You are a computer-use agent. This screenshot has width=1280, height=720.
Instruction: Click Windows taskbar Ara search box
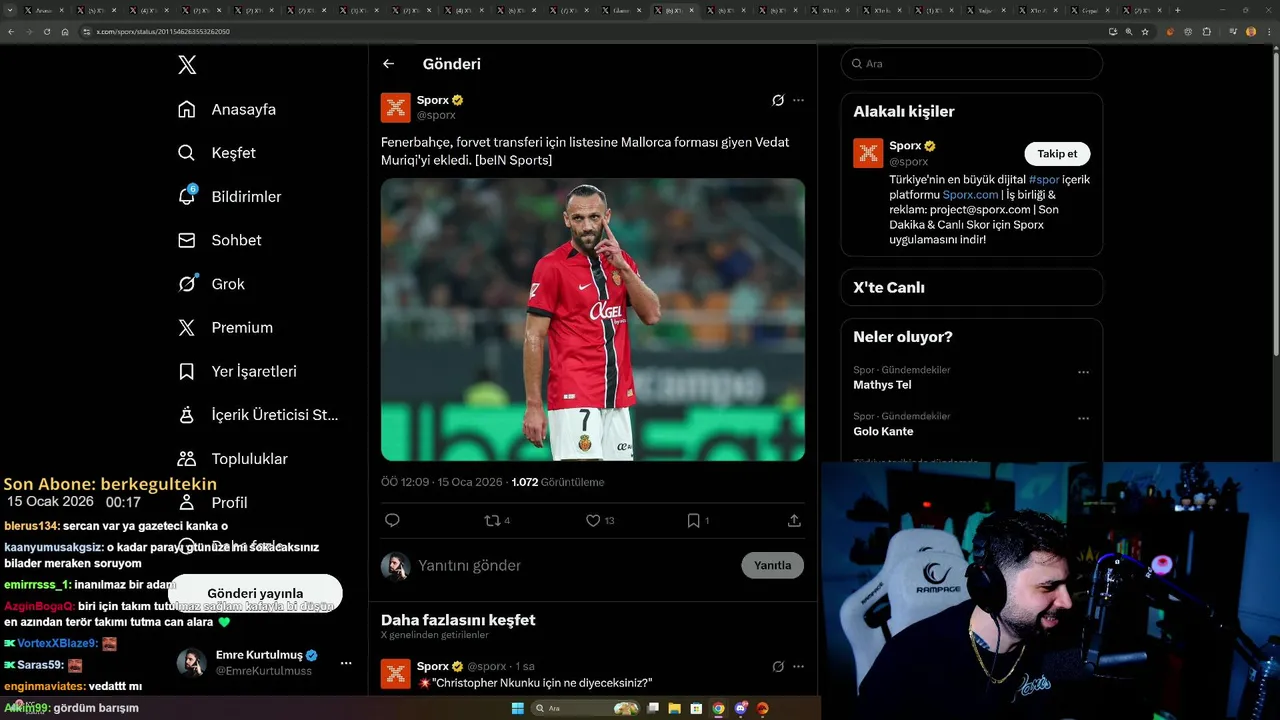point(587,708)
